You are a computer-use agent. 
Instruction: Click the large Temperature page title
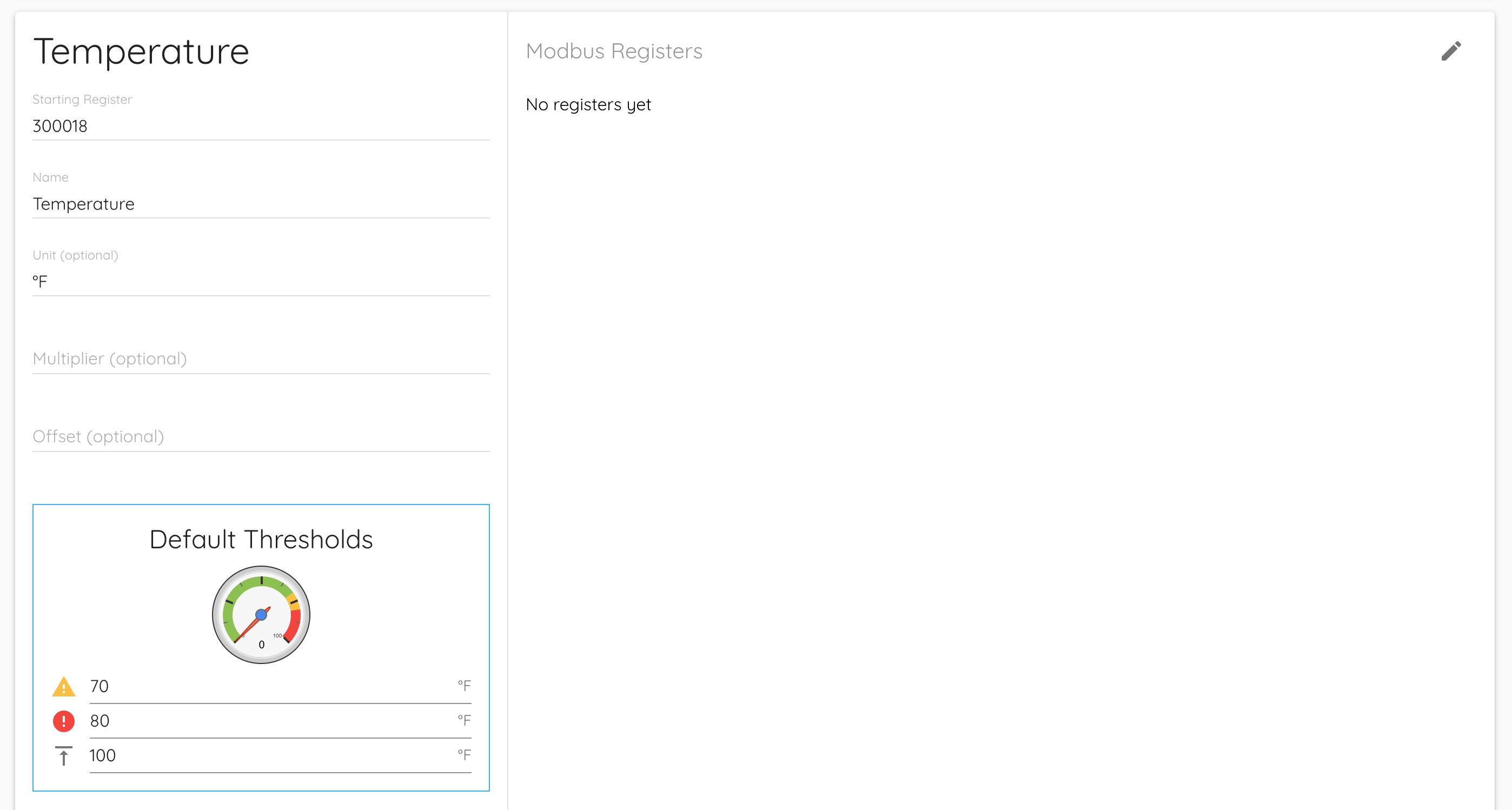pyautogui.click(x=141, y=52)
